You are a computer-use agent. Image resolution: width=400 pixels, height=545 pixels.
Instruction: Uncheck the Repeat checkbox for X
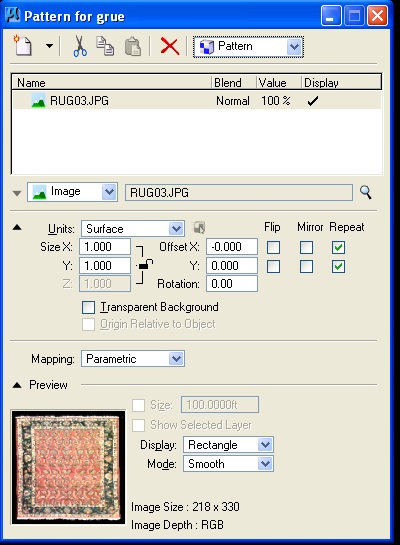338,247
